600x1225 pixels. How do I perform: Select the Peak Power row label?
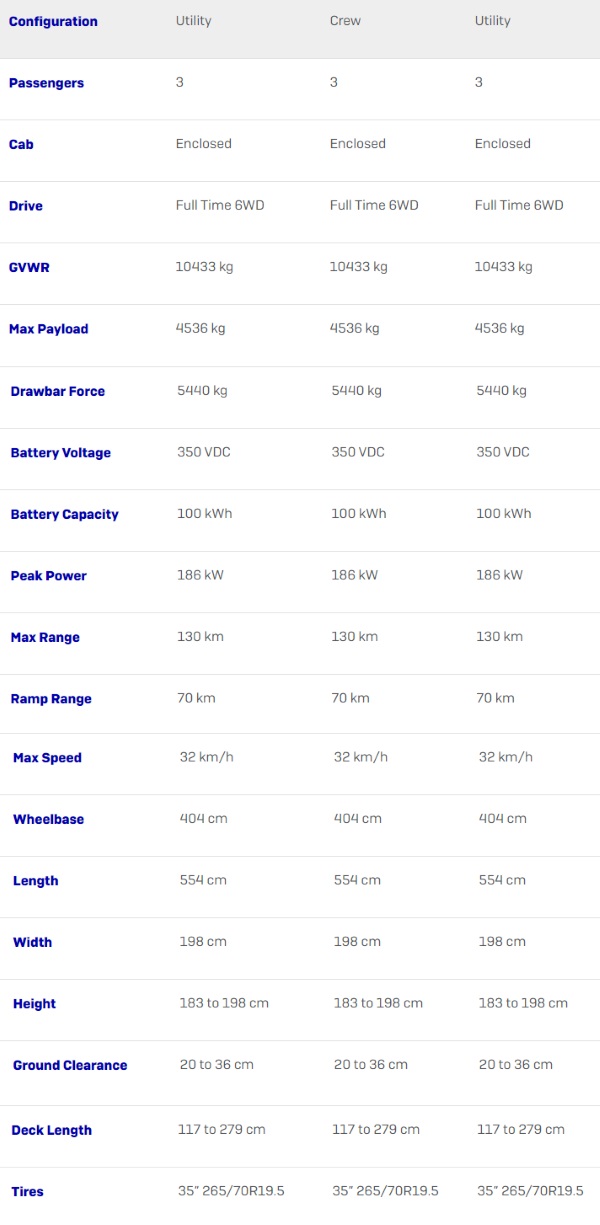click(49, 576)
